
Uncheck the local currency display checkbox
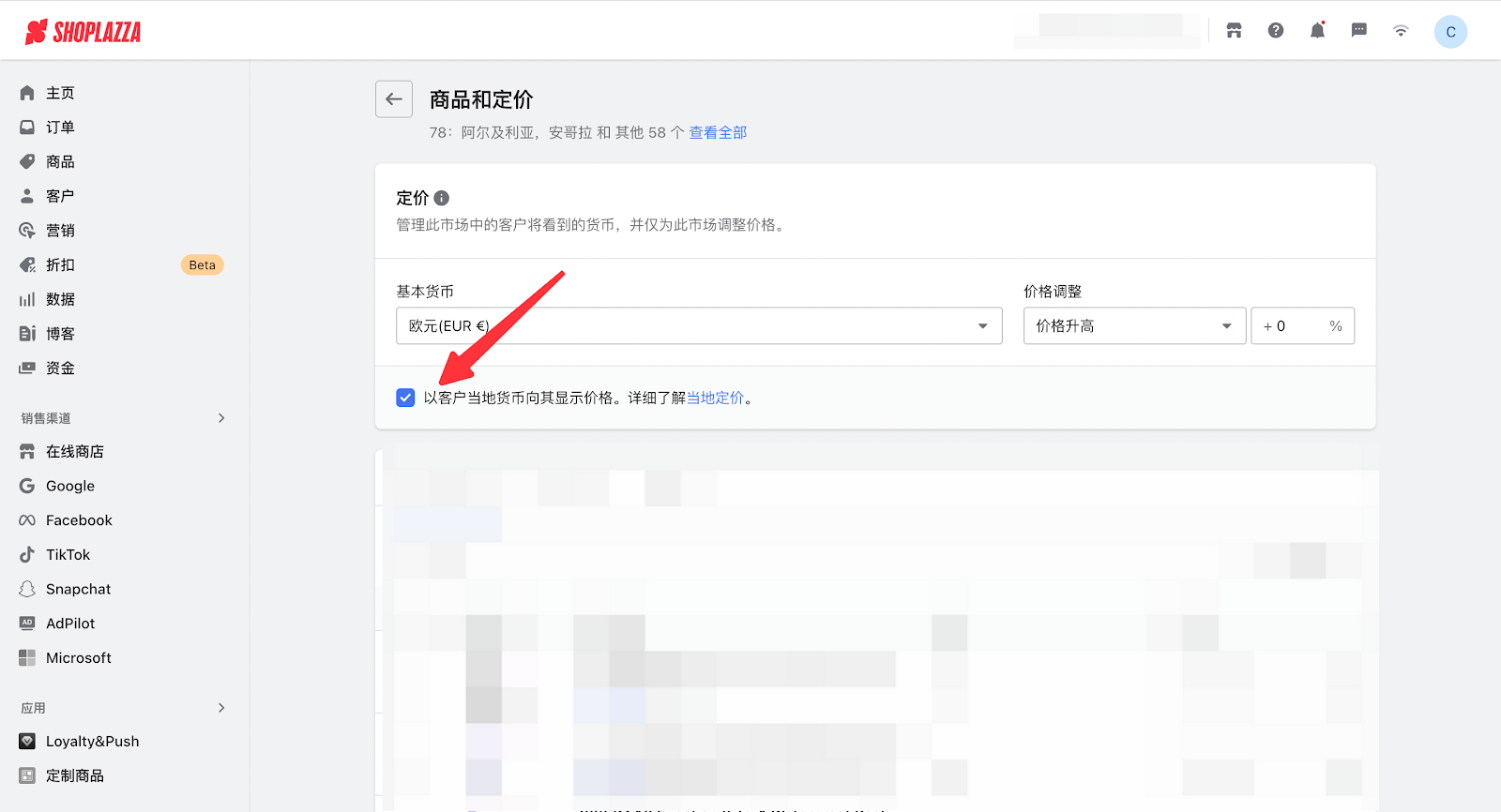click(405, 398)
